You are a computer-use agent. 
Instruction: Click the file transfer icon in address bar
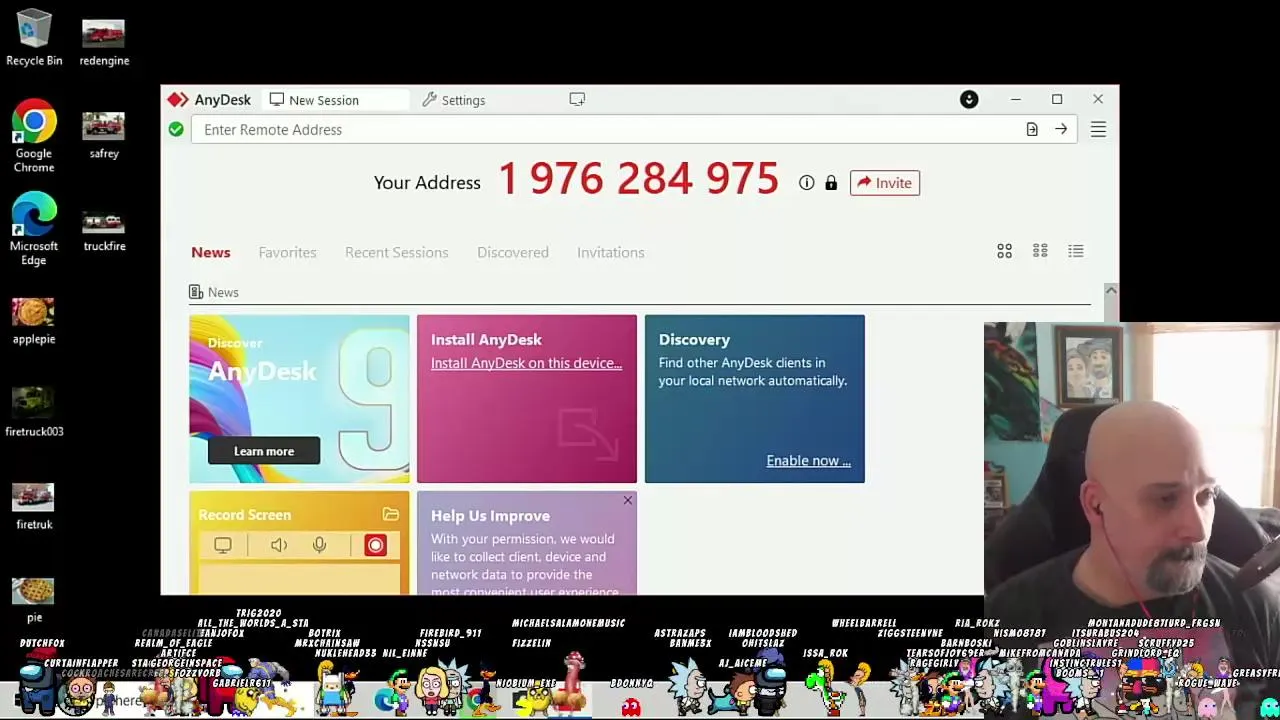pyautogui.click(x=1032, y=129)
